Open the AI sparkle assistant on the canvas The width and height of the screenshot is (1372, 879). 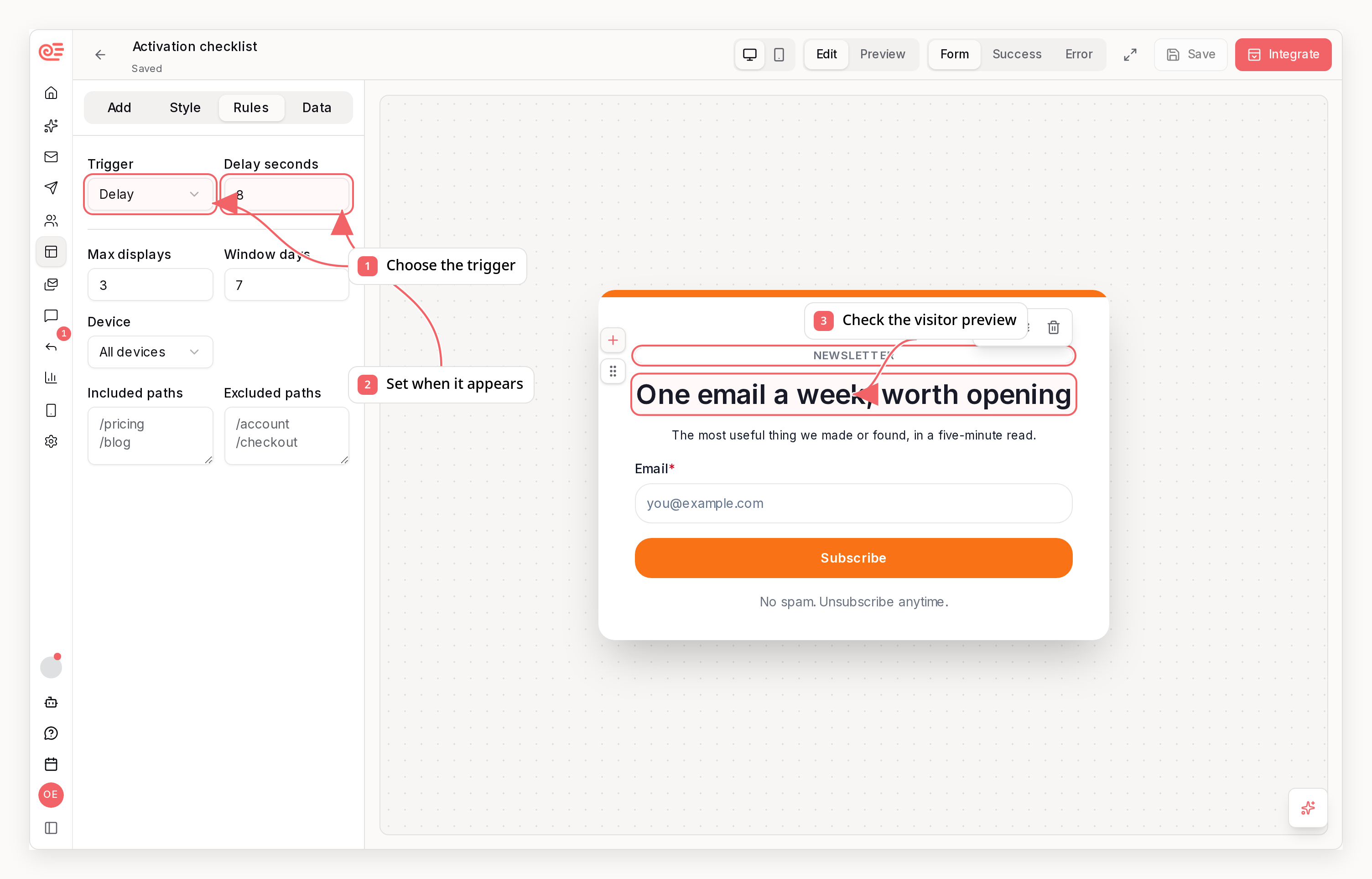click(1308, 808)
